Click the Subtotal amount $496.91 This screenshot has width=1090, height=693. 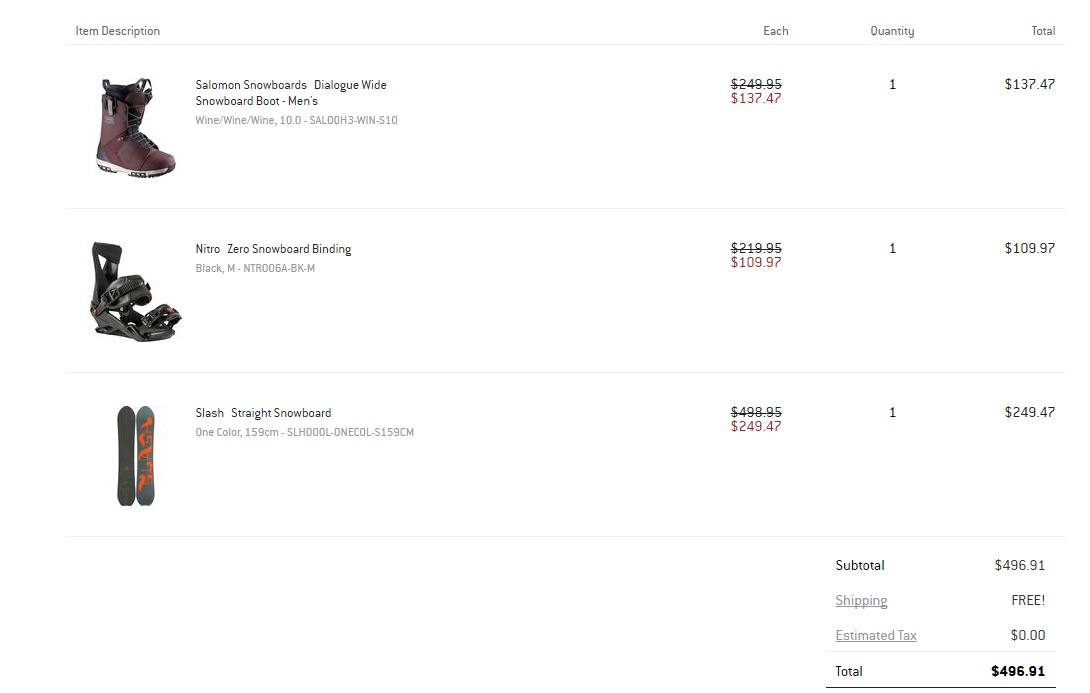pos(1019,565)
